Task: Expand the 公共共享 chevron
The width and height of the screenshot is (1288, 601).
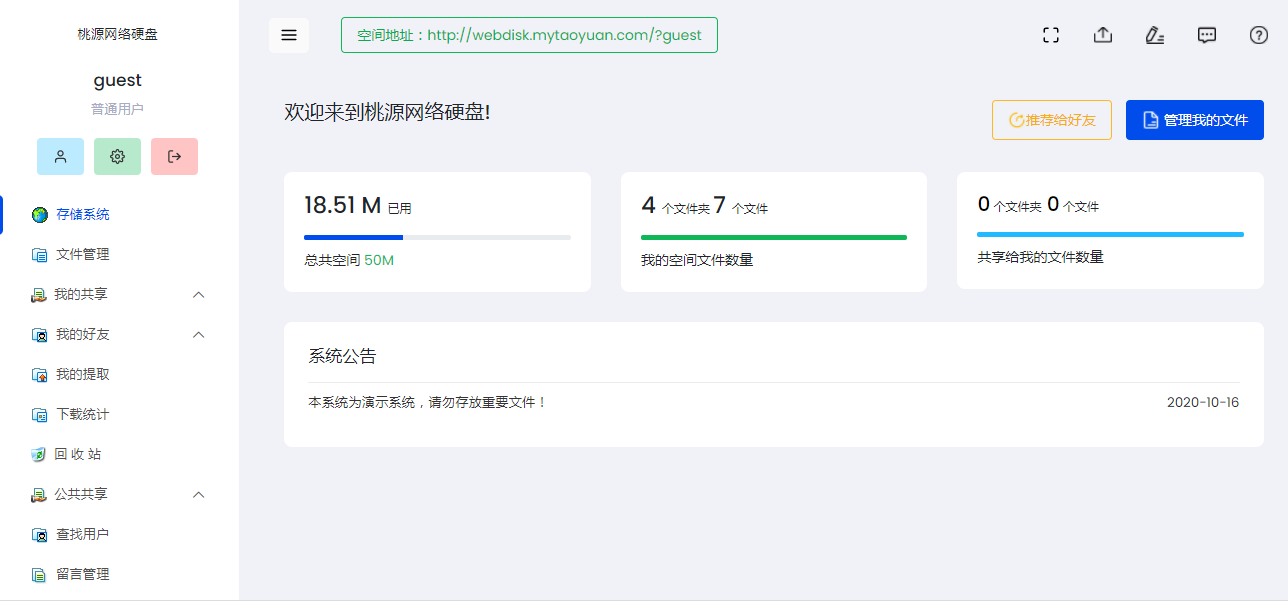Action: pos(198,495)
